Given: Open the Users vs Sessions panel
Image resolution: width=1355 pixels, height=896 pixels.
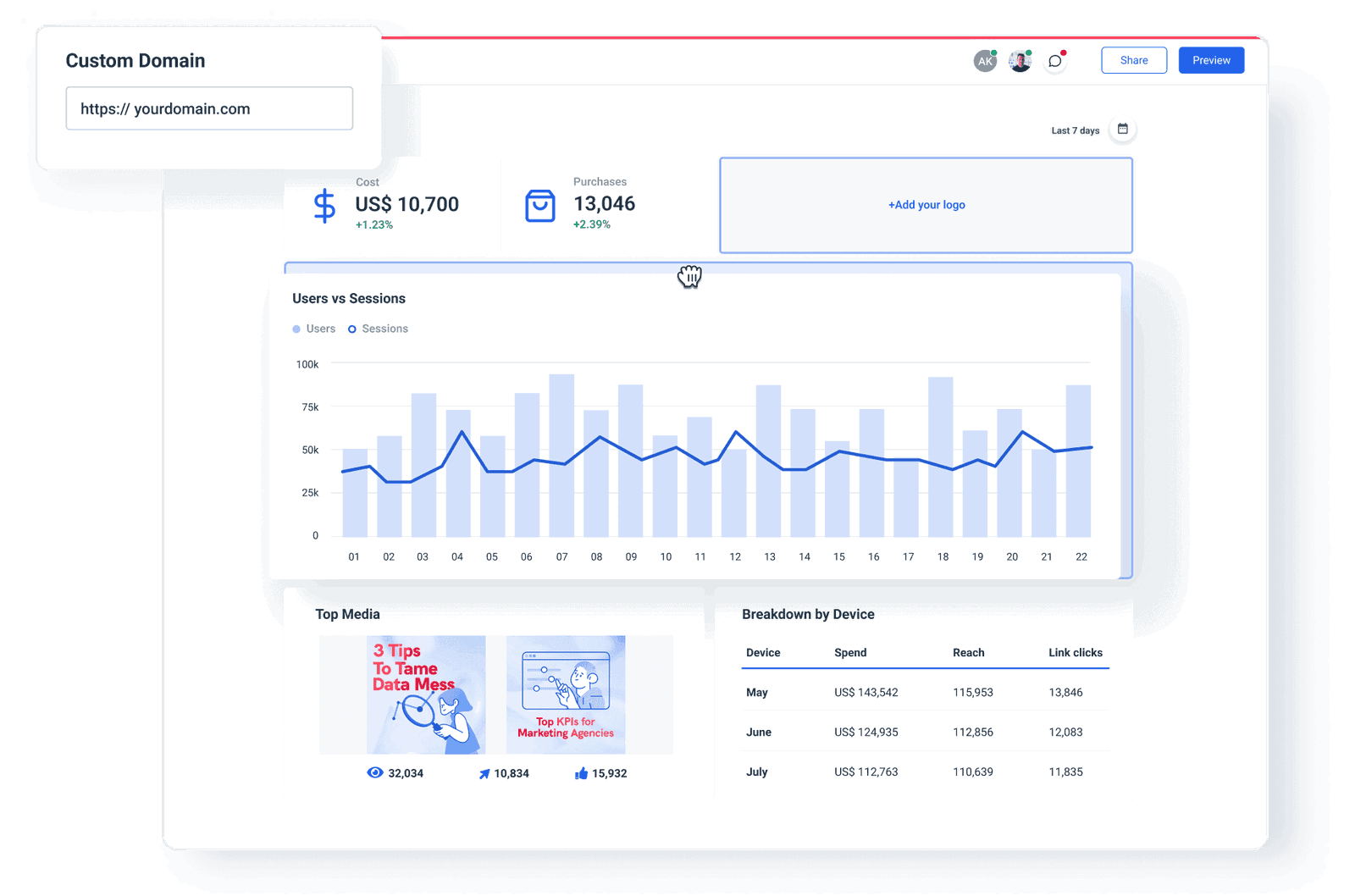Looking at the screenshot, I should (349, 298).
